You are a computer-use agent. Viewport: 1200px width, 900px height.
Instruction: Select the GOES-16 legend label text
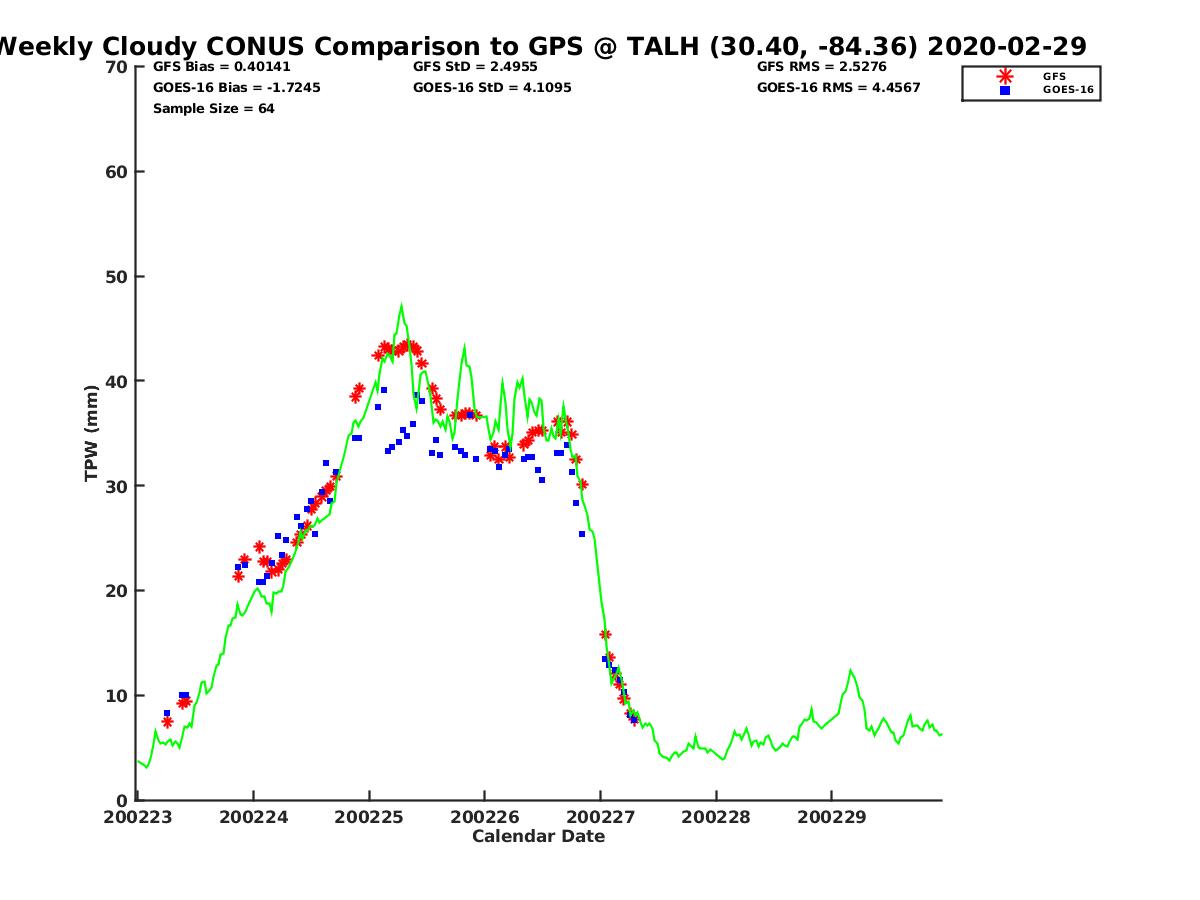click(x=1068, y=90)
